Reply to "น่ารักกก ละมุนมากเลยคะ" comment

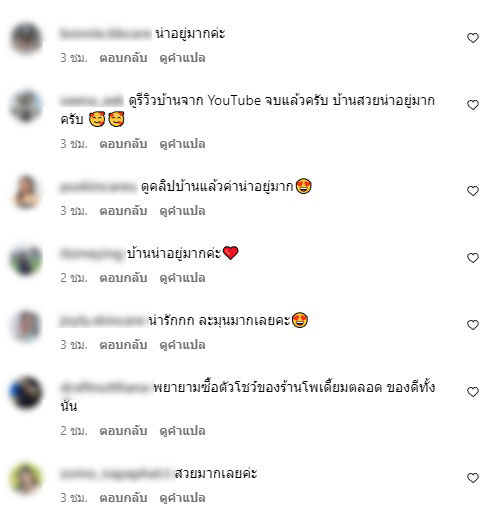pyautogui.click(x=123, y=345)
